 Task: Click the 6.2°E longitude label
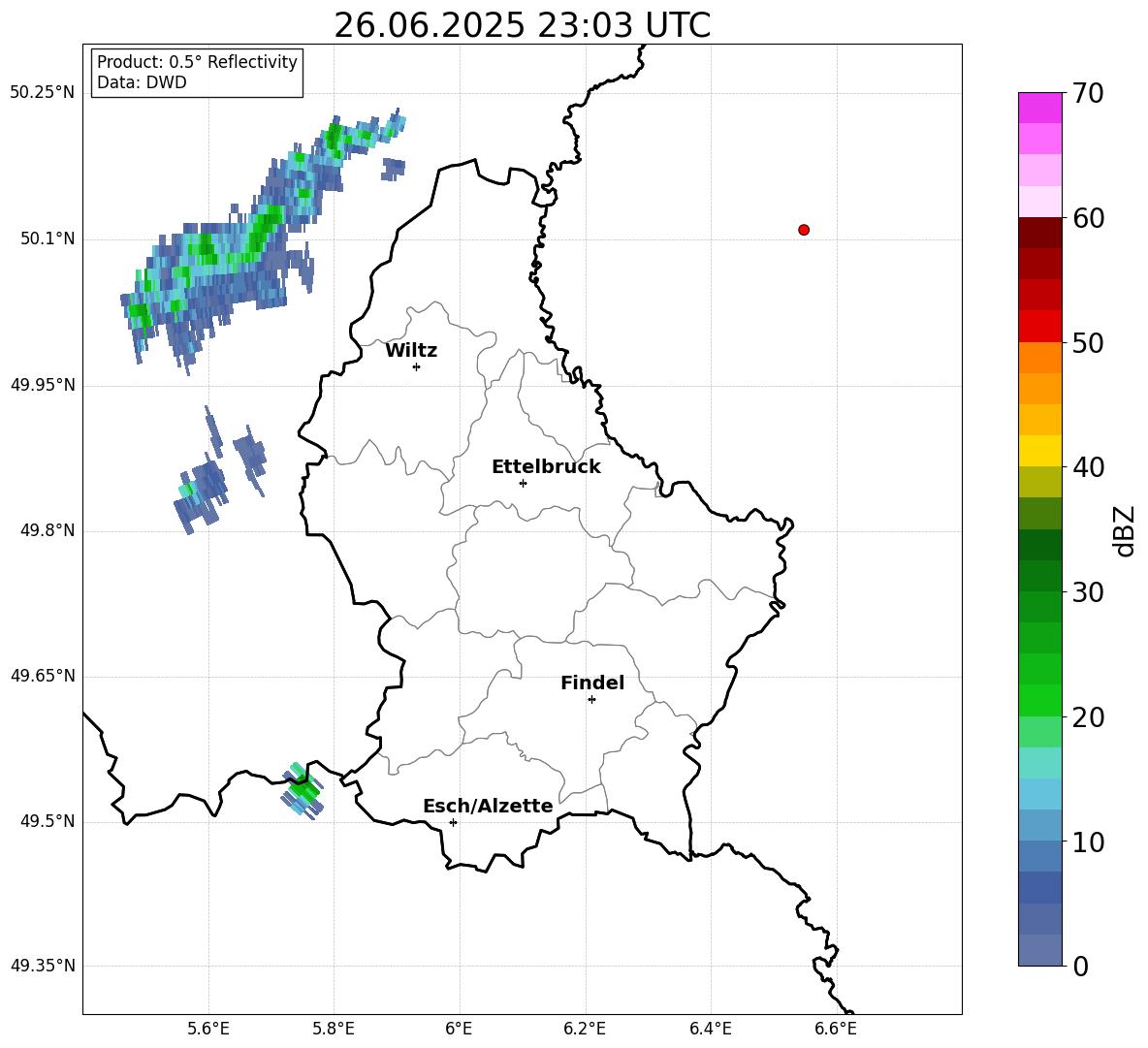click(x=585, y=1029)
